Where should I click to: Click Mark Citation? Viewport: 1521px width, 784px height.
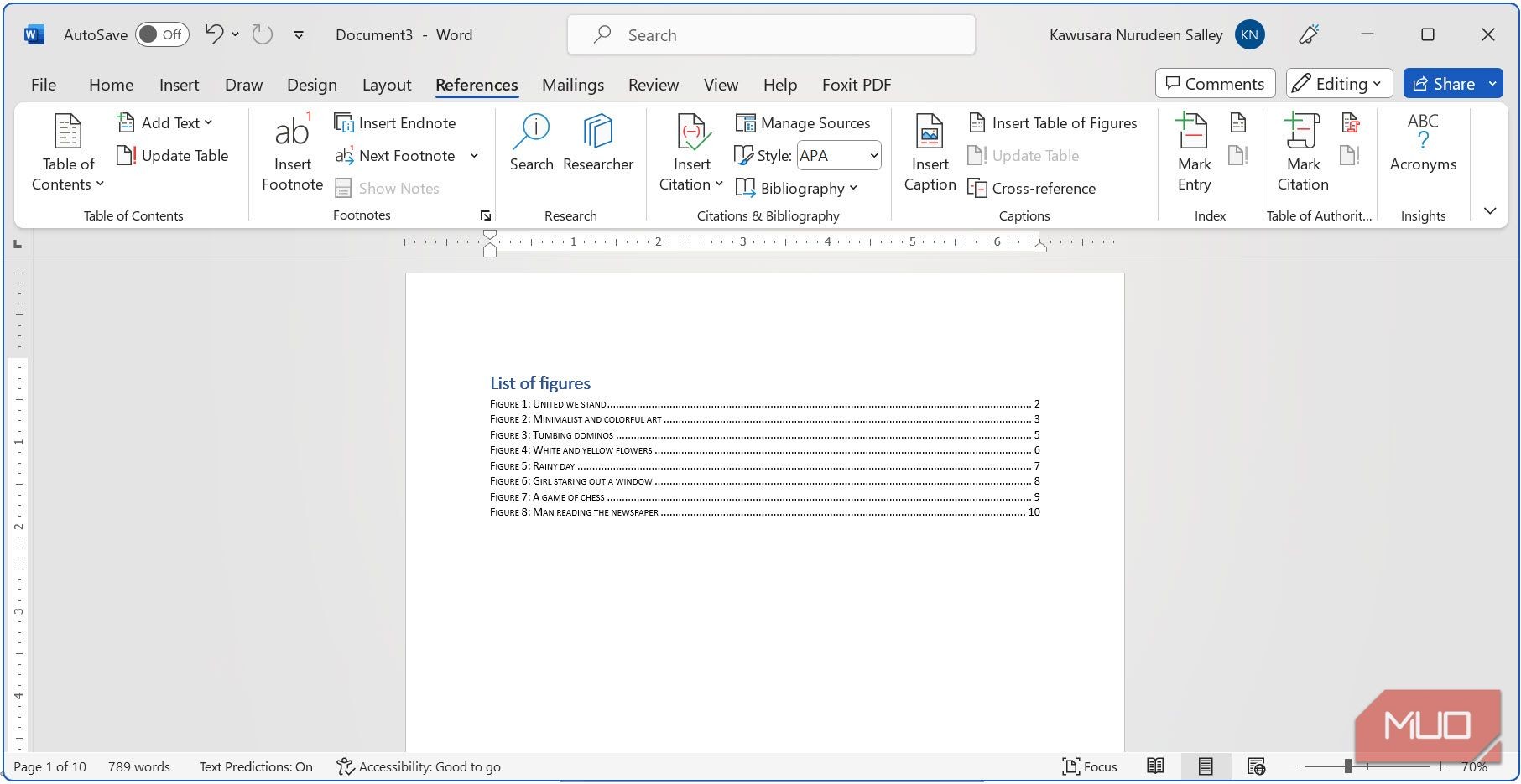pos(1303,152)
